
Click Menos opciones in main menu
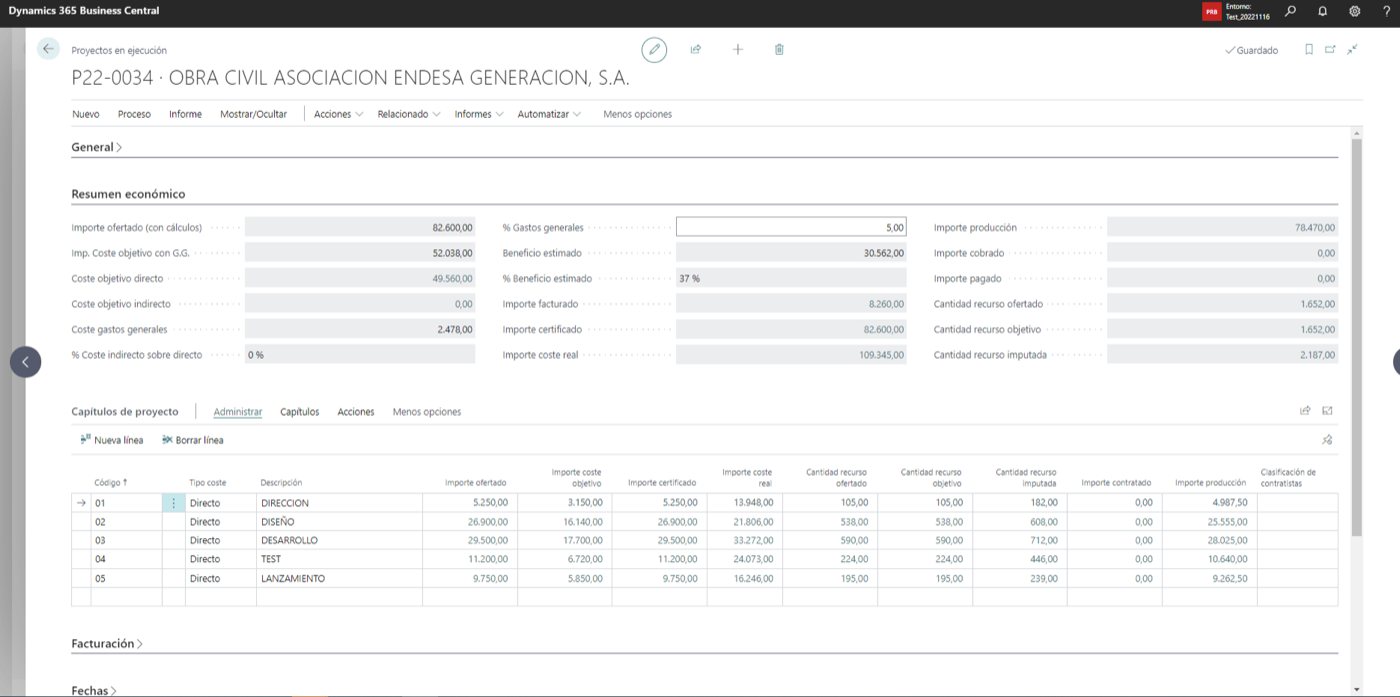coord(638,114)
